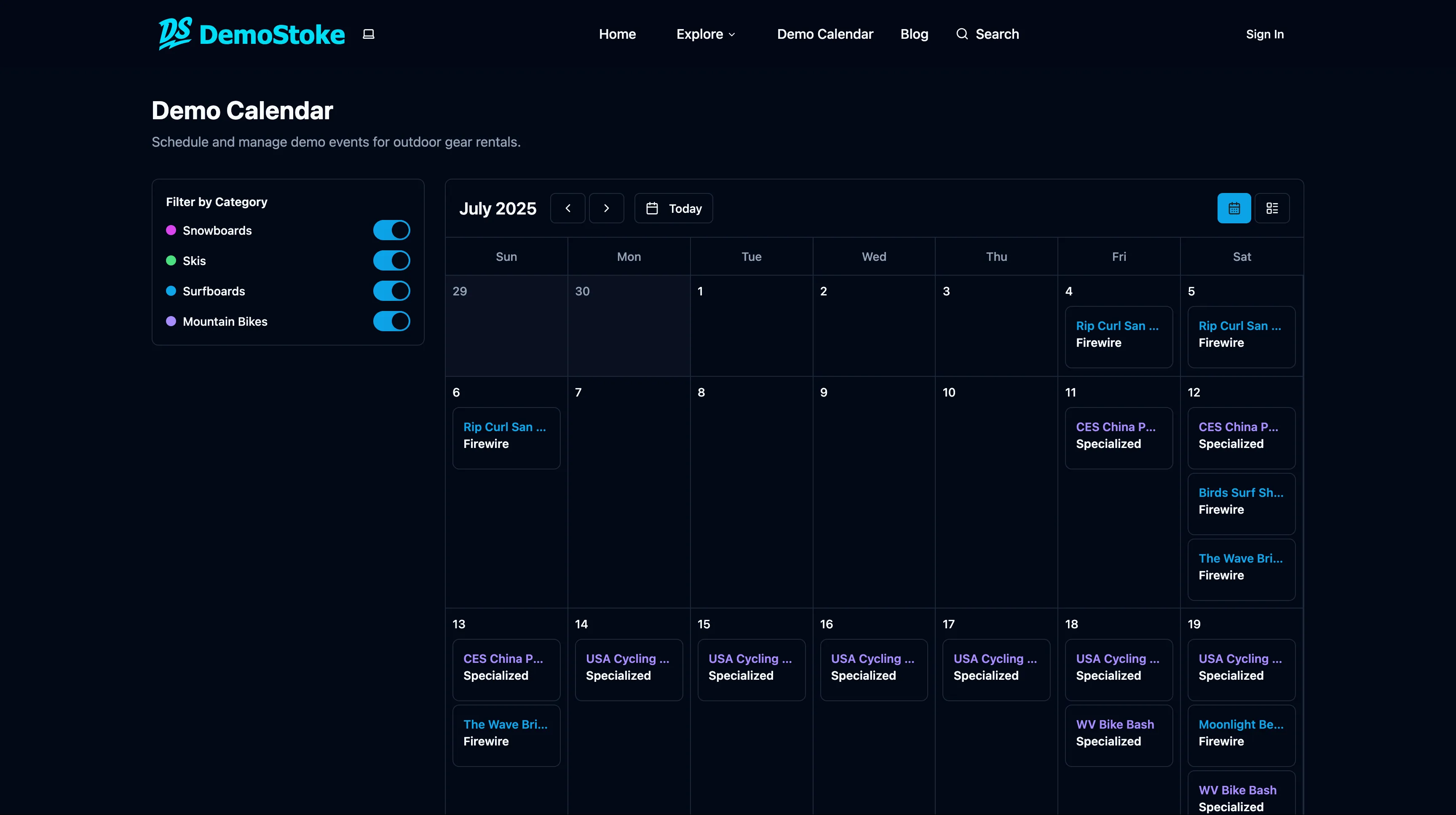Image resolution: width=1456 pixels, height=815 pixels.
Task: Click the July 2025 month heading
Action: click(498, 209)
